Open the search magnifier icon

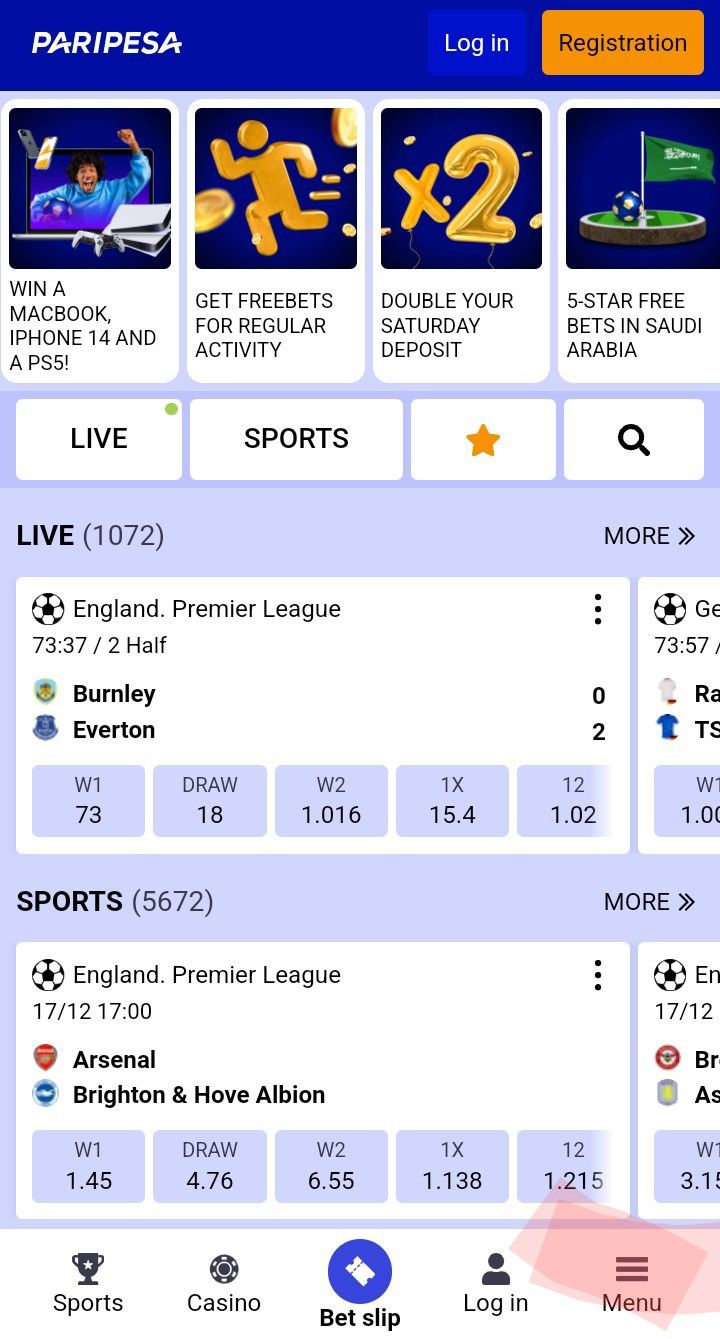(x=634, y=440)
